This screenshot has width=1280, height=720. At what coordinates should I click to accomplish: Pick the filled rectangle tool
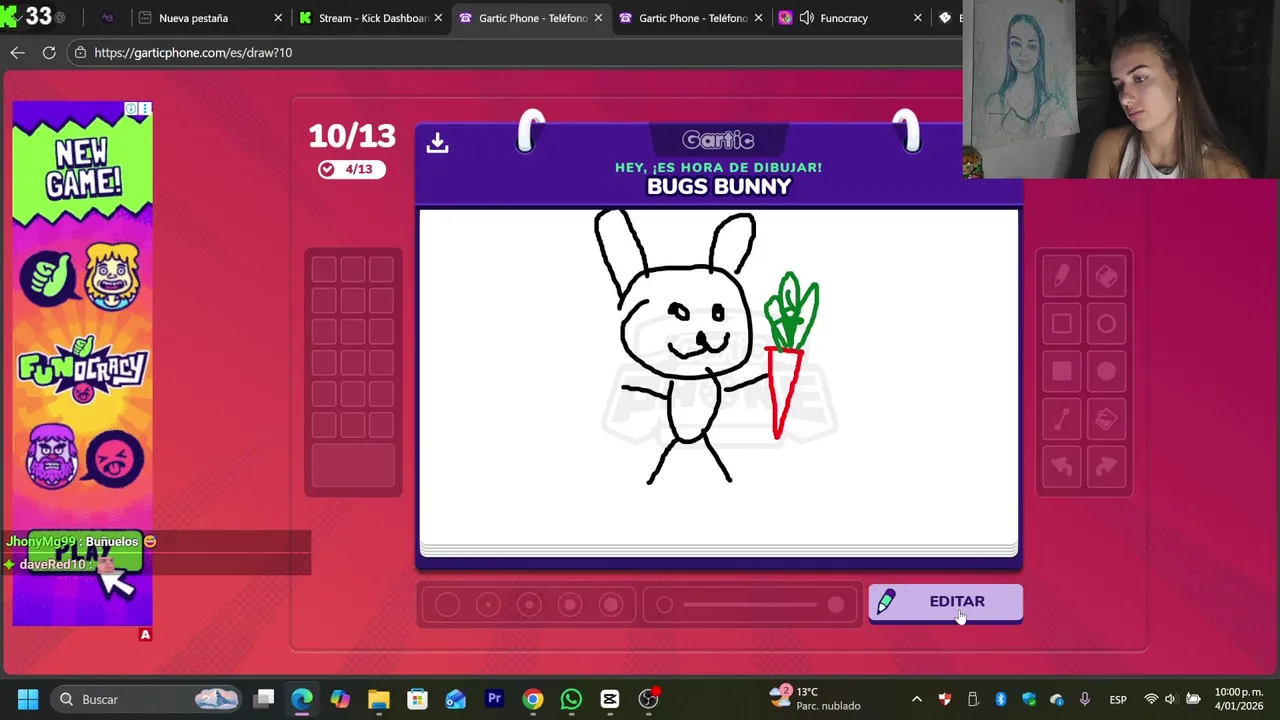(x=1061, y=372)
